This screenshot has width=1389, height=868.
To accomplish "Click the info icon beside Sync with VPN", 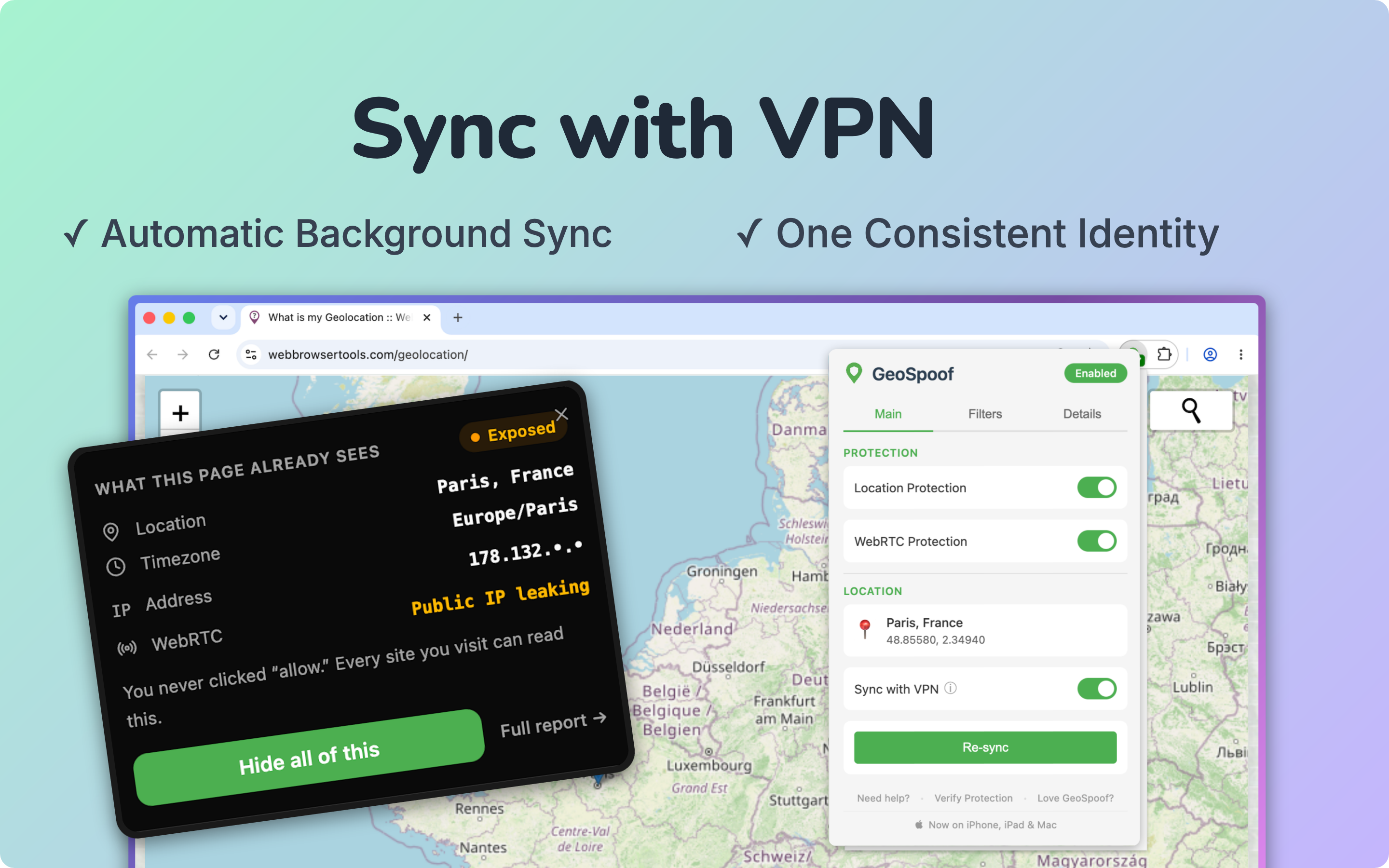I will 951,688.
